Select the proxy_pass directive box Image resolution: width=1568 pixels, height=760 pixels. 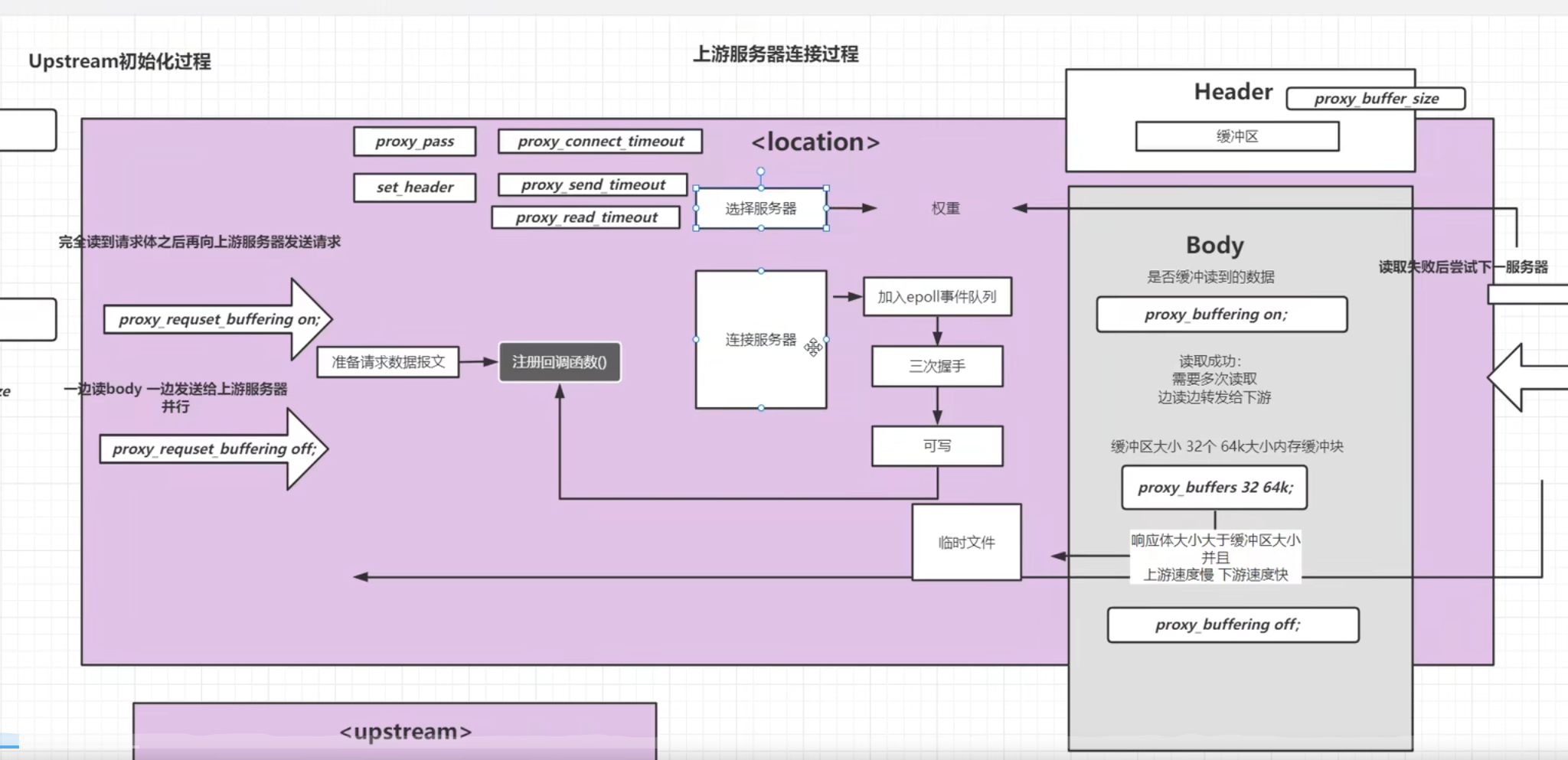pos(414,142)
